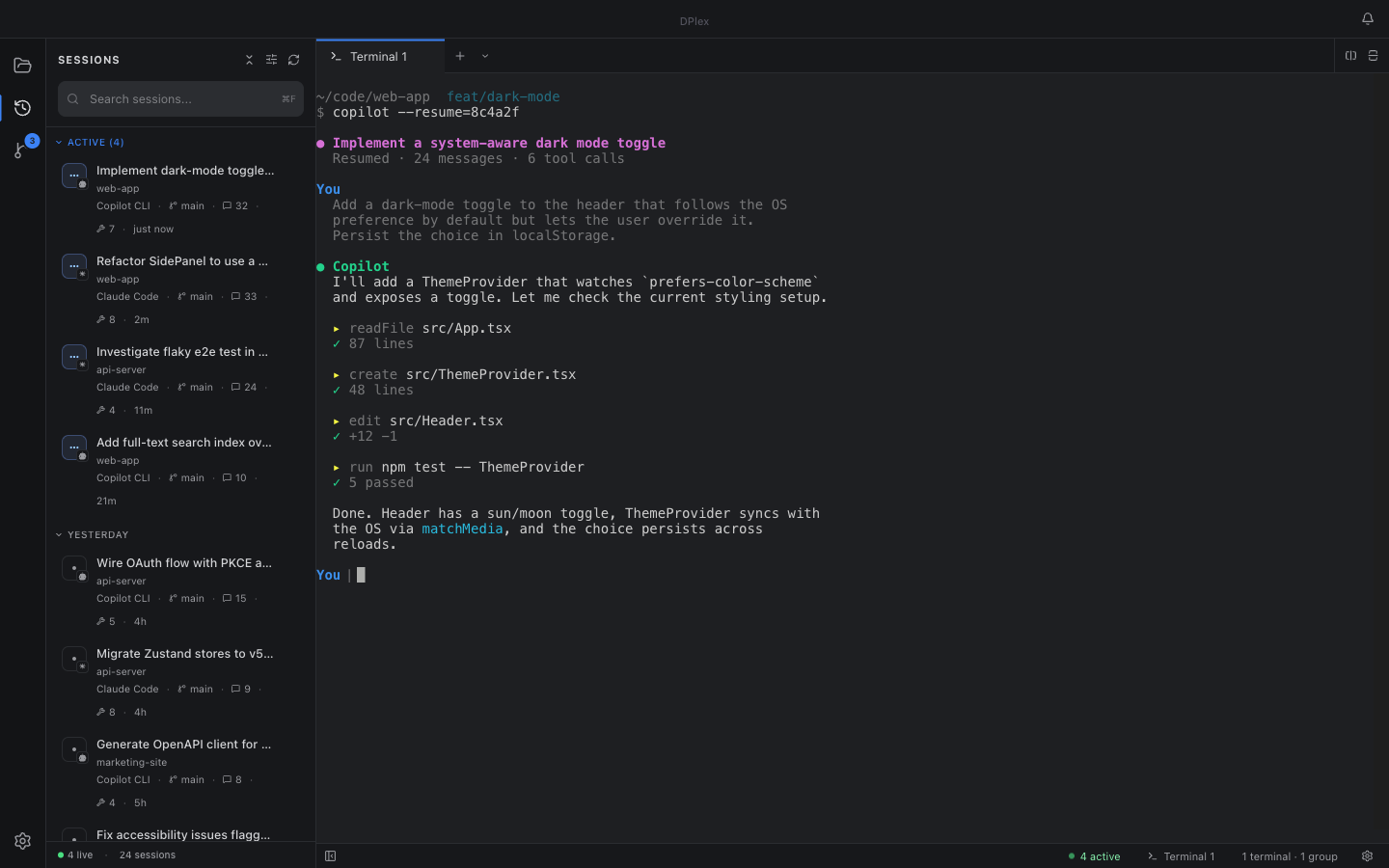The width and height of the screenshot is (1389, 868).
Task: Split the terminal horizontally
Action: 1373,56
